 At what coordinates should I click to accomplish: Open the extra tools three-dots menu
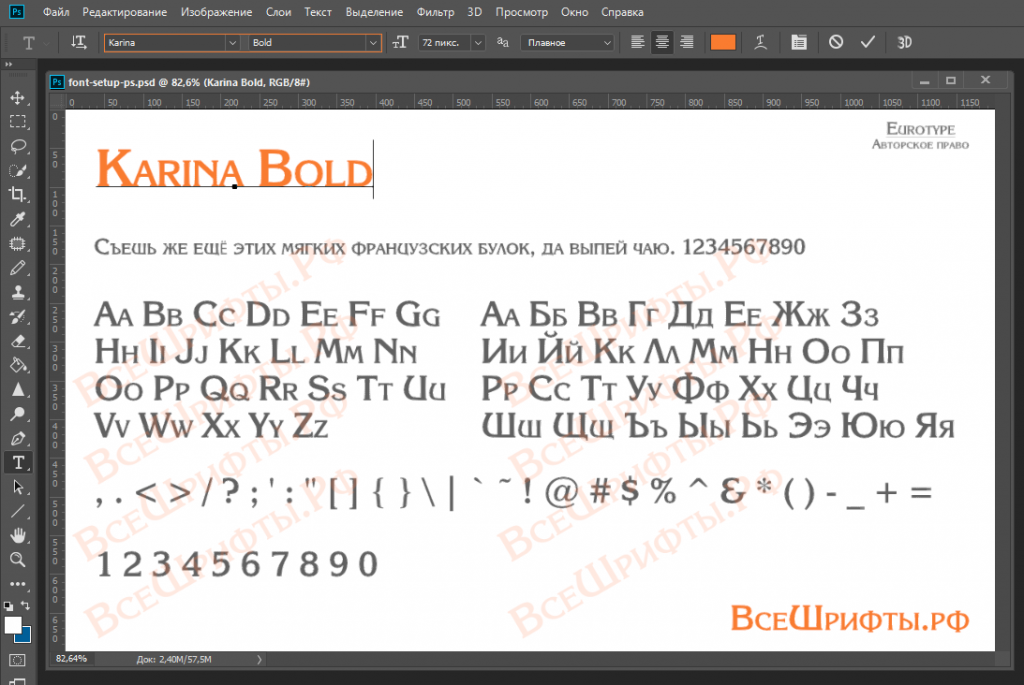coord(18,584)
